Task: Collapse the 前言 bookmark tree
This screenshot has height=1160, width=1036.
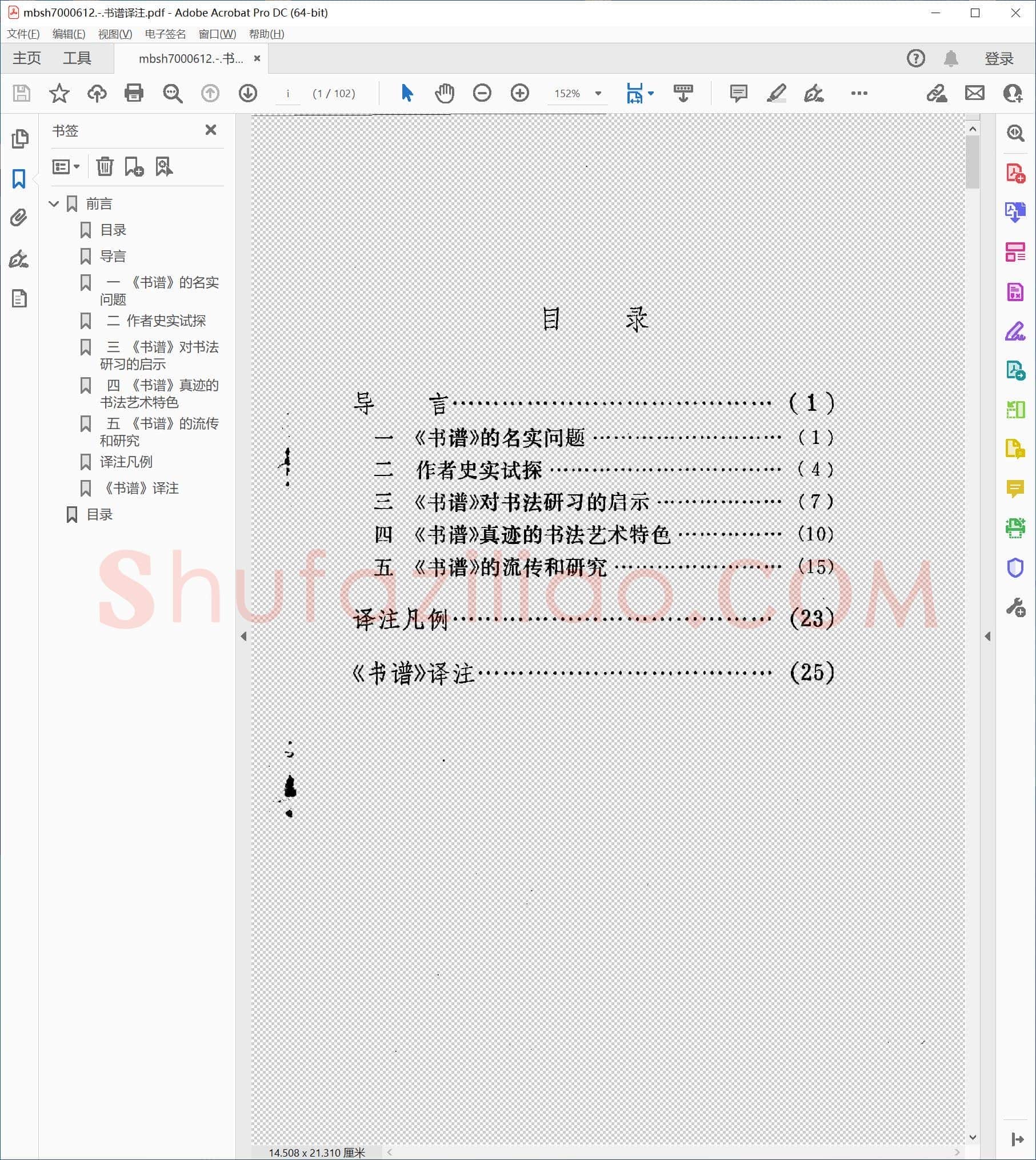Action: tap(54, 203)
